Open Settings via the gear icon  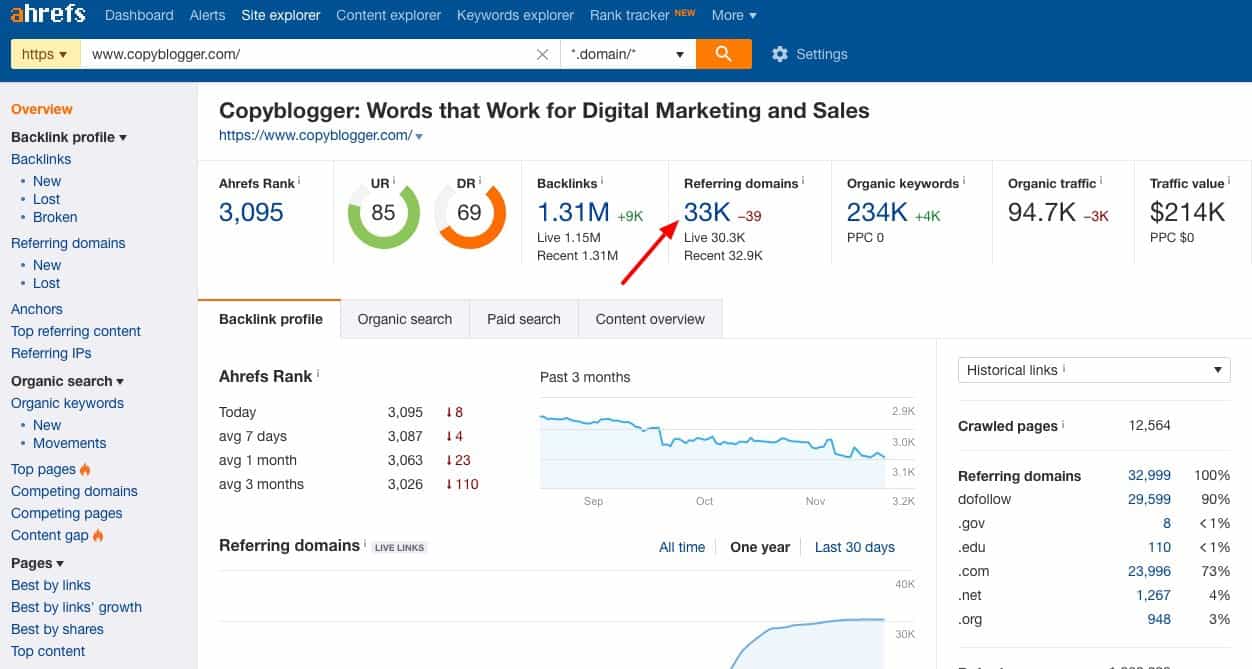coord(780,54)
